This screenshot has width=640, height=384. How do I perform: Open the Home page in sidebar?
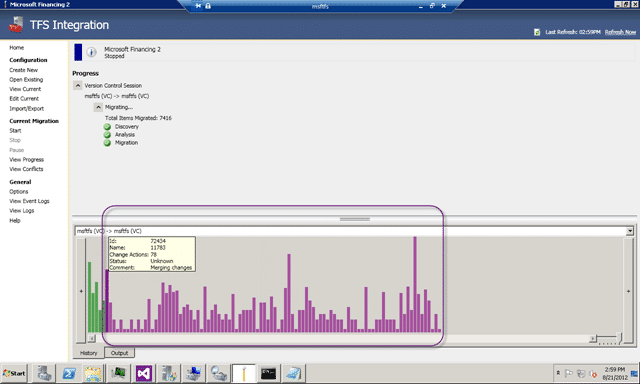[17, 47]
